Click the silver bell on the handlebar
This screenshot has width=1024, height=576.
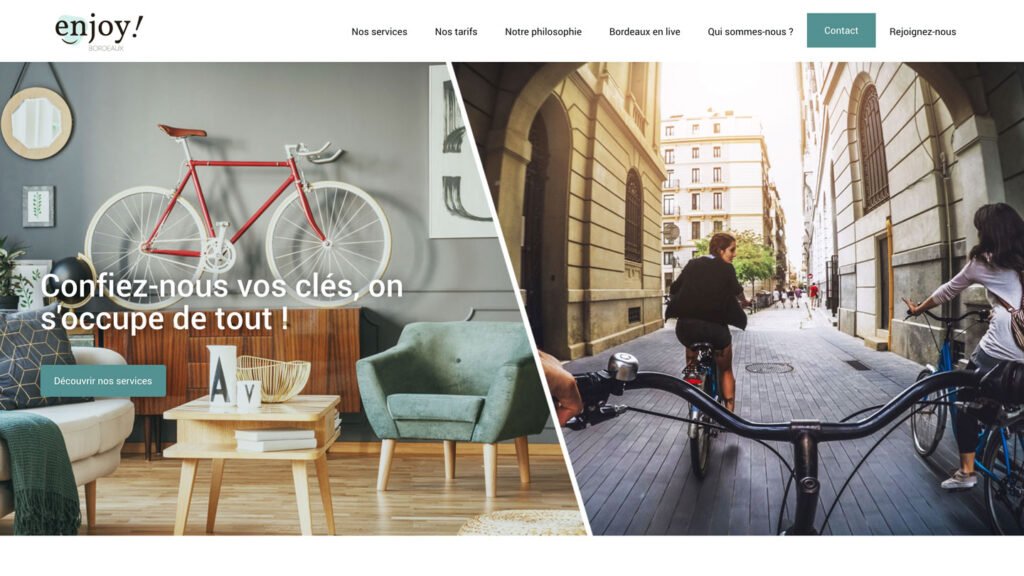coord(623,367)
